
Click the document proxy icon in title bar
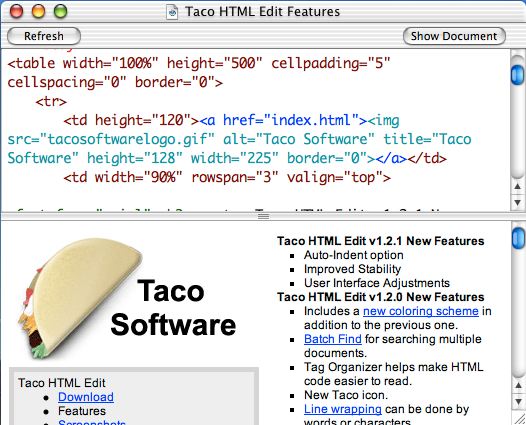coord(172,12)
